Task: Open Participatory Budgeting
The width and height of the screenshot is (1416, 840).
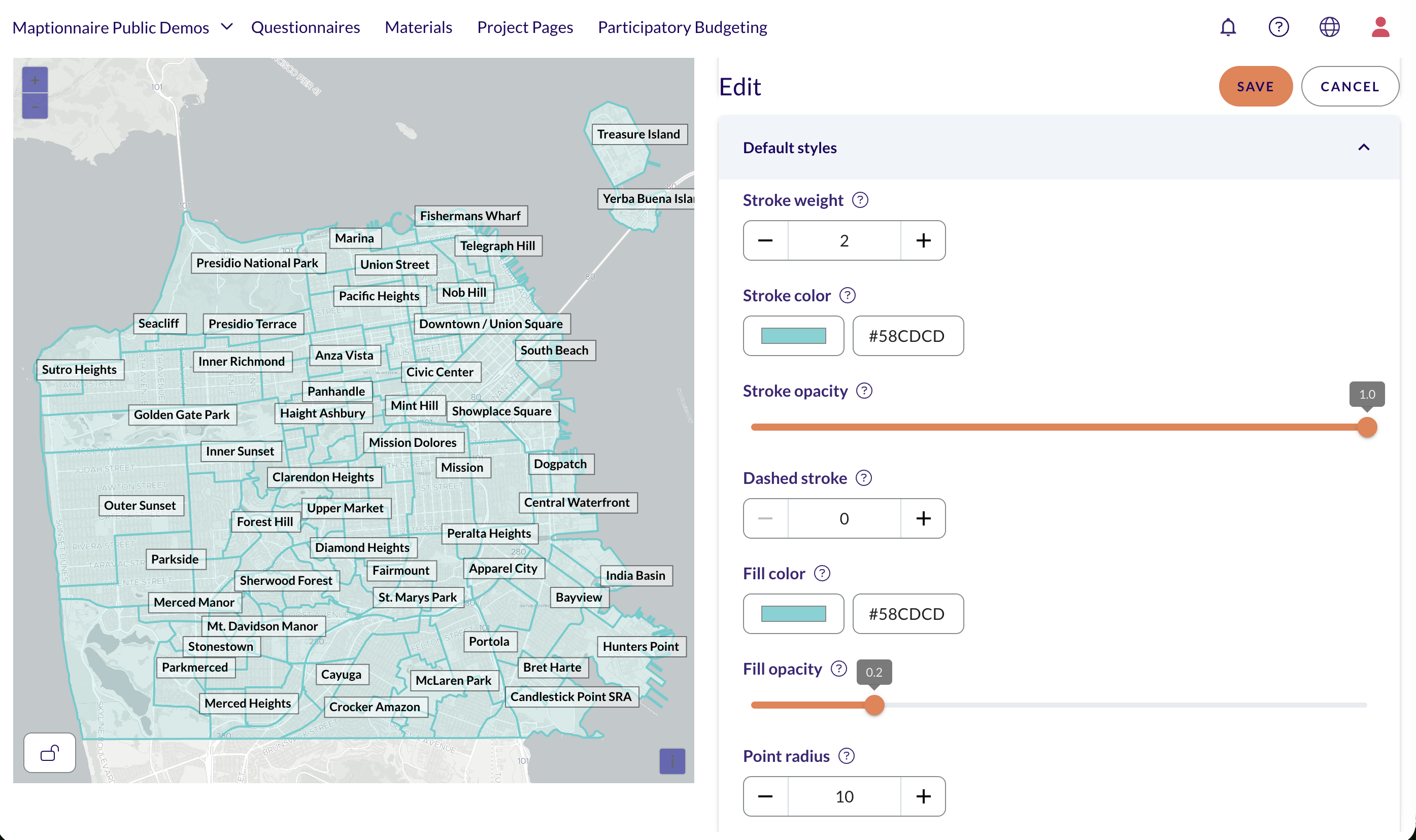Action: 683,27
